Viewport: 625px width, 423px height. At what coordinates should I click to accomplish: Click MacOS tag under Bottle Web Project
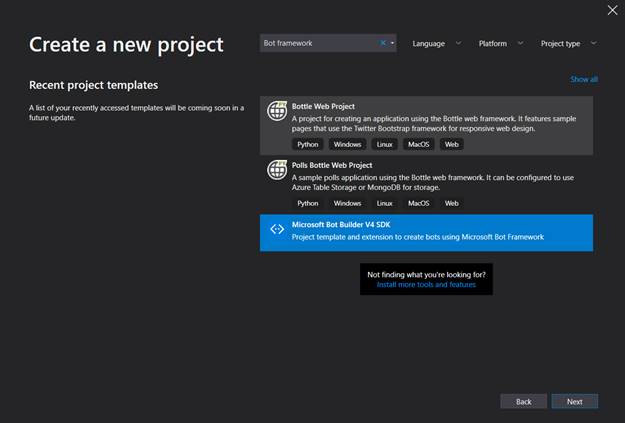[419, 144]
